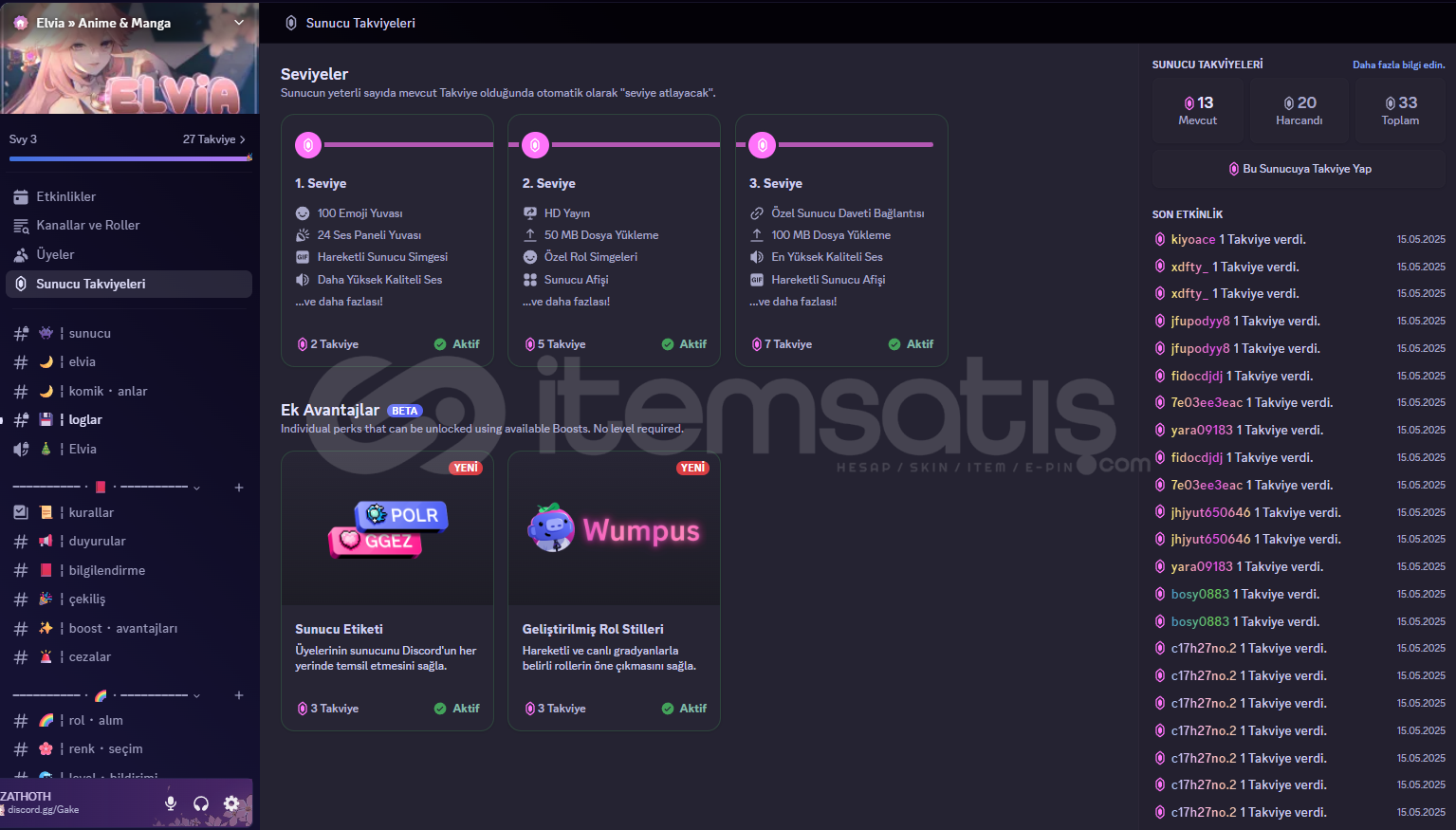Open the duyurular announcements channel
This screenshot has width=1456, height=830.
pos(129,541)
